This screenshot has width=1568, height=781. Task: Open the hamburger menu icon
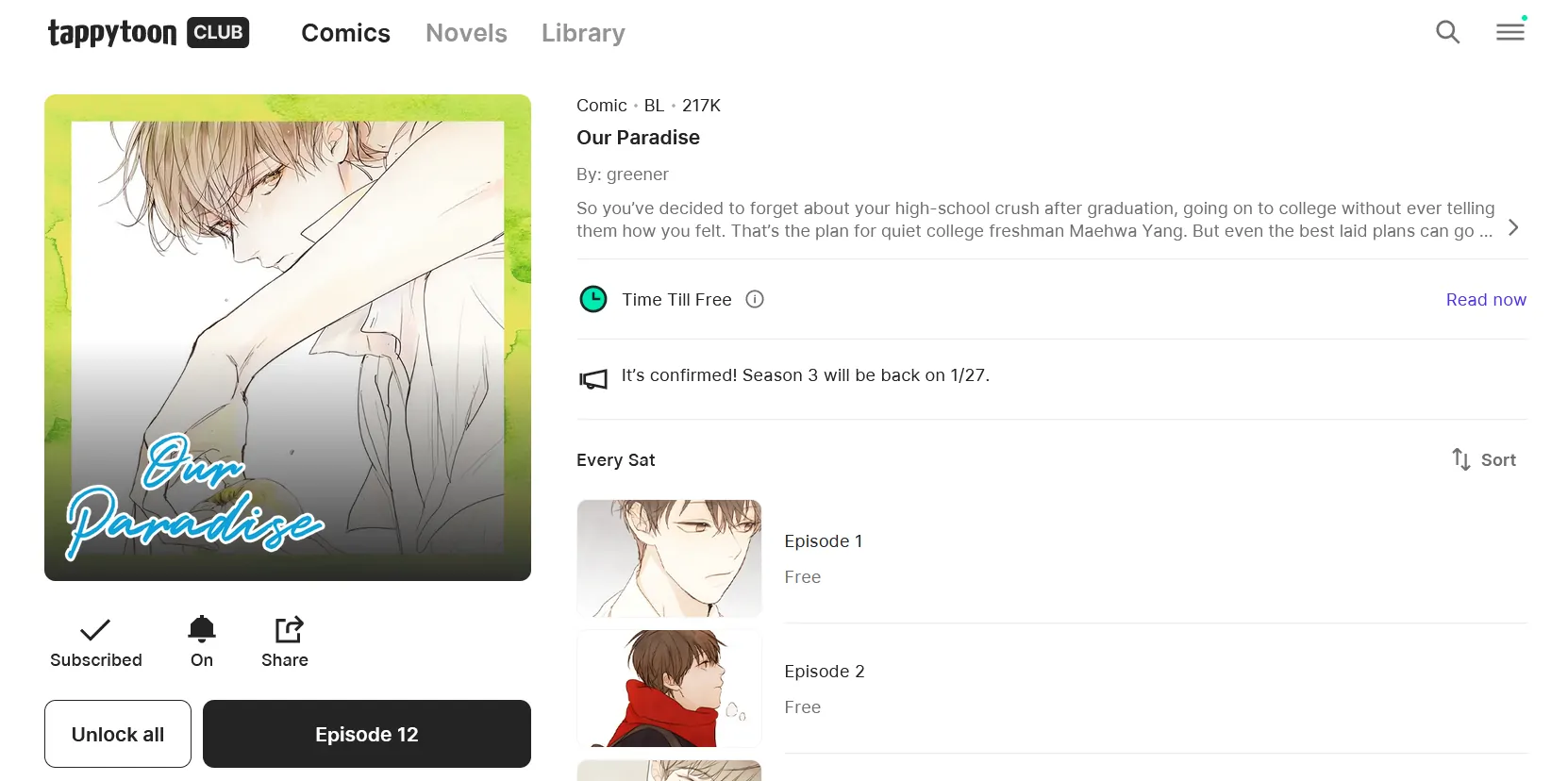click(1510, 32)
